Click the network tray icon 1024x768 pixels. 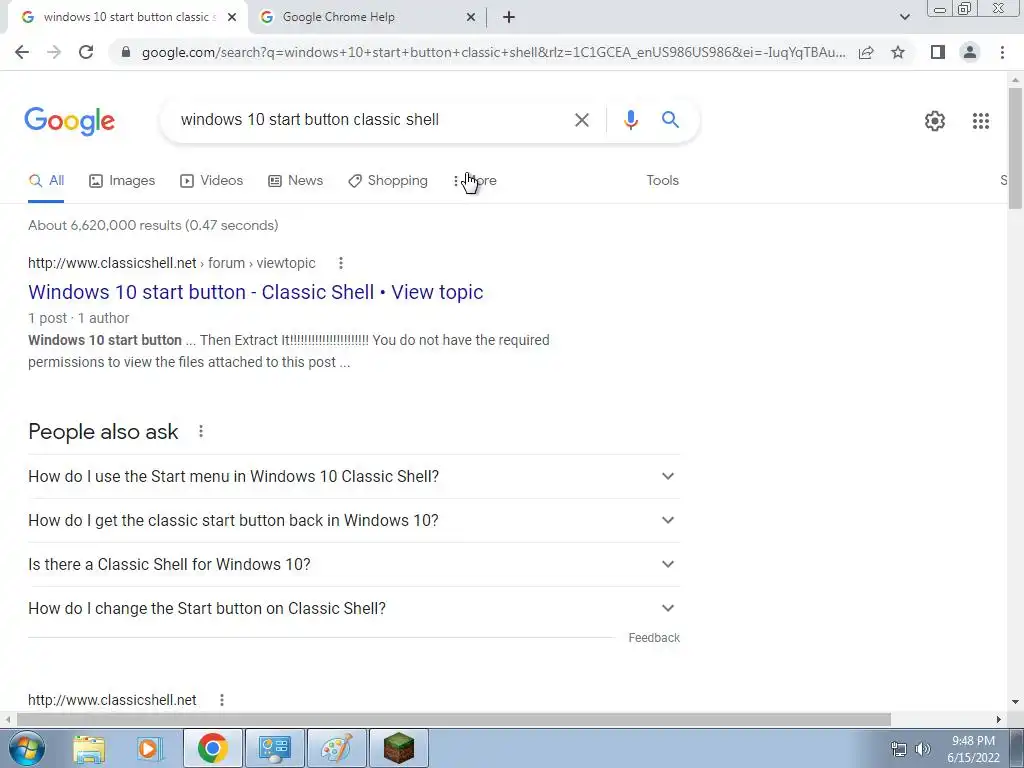899,749
